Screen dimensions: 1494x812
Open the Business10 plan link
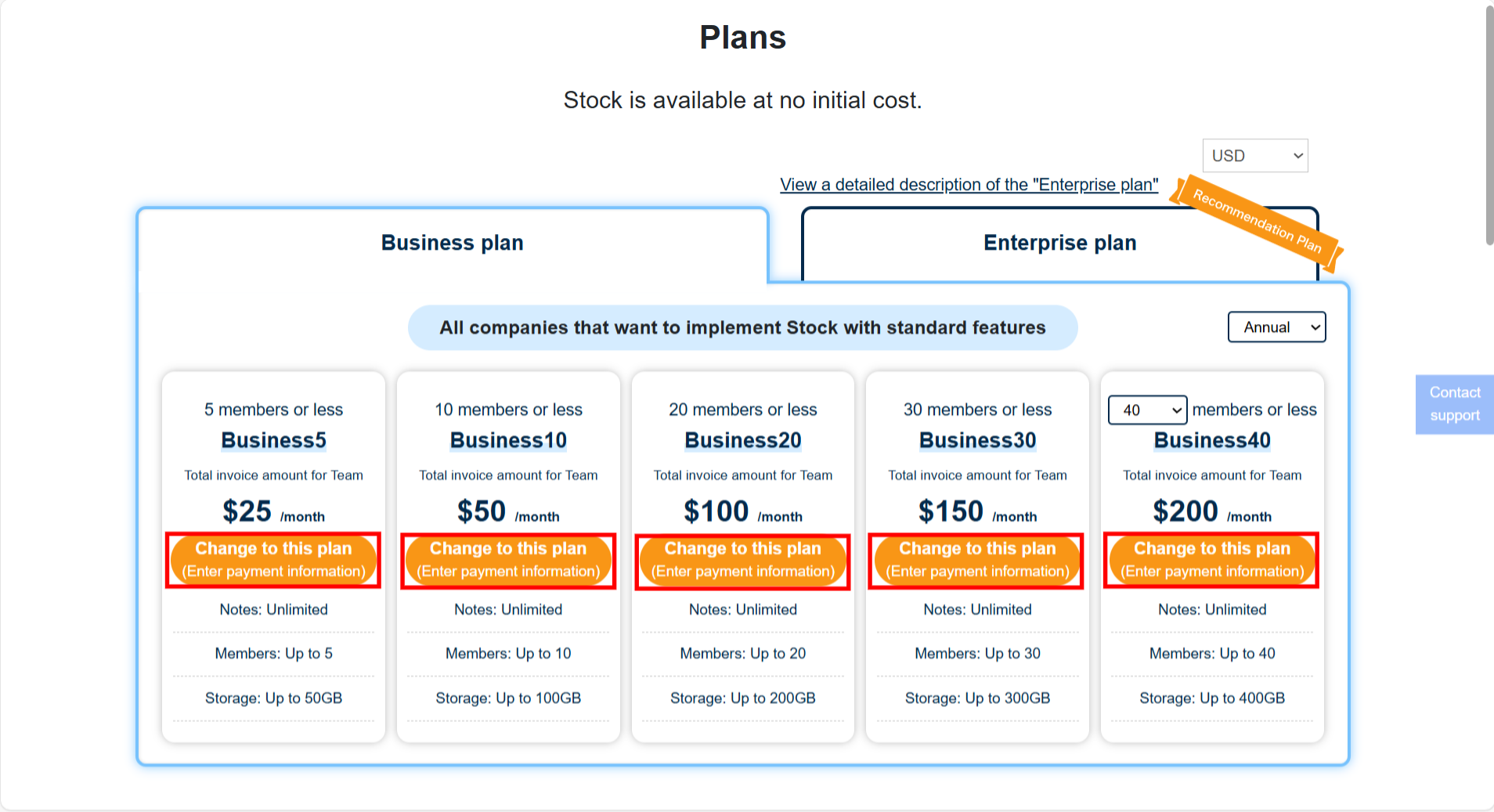coord(507,440)
